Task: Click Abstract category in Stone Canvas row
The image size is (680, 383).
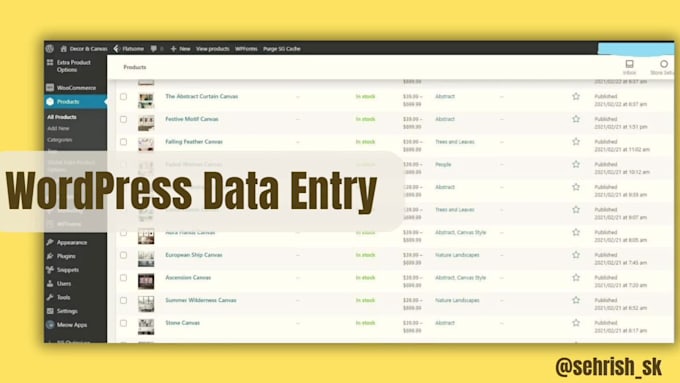Action: pos(445,323)
